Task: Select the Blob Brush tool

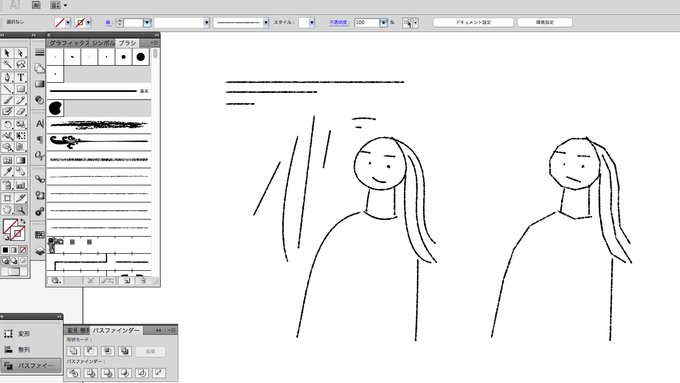Action: (x=7, y=111)
